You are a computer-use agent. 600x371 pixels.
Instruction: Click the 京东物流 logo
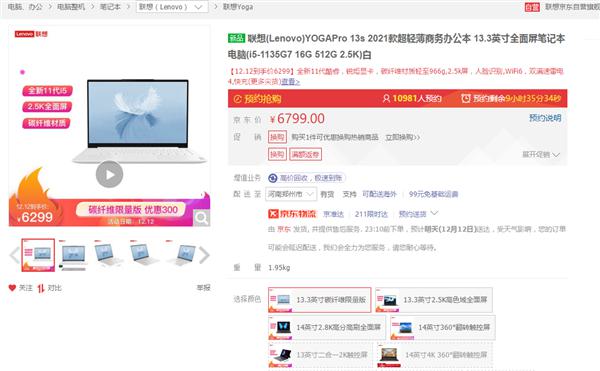(292, 214)
